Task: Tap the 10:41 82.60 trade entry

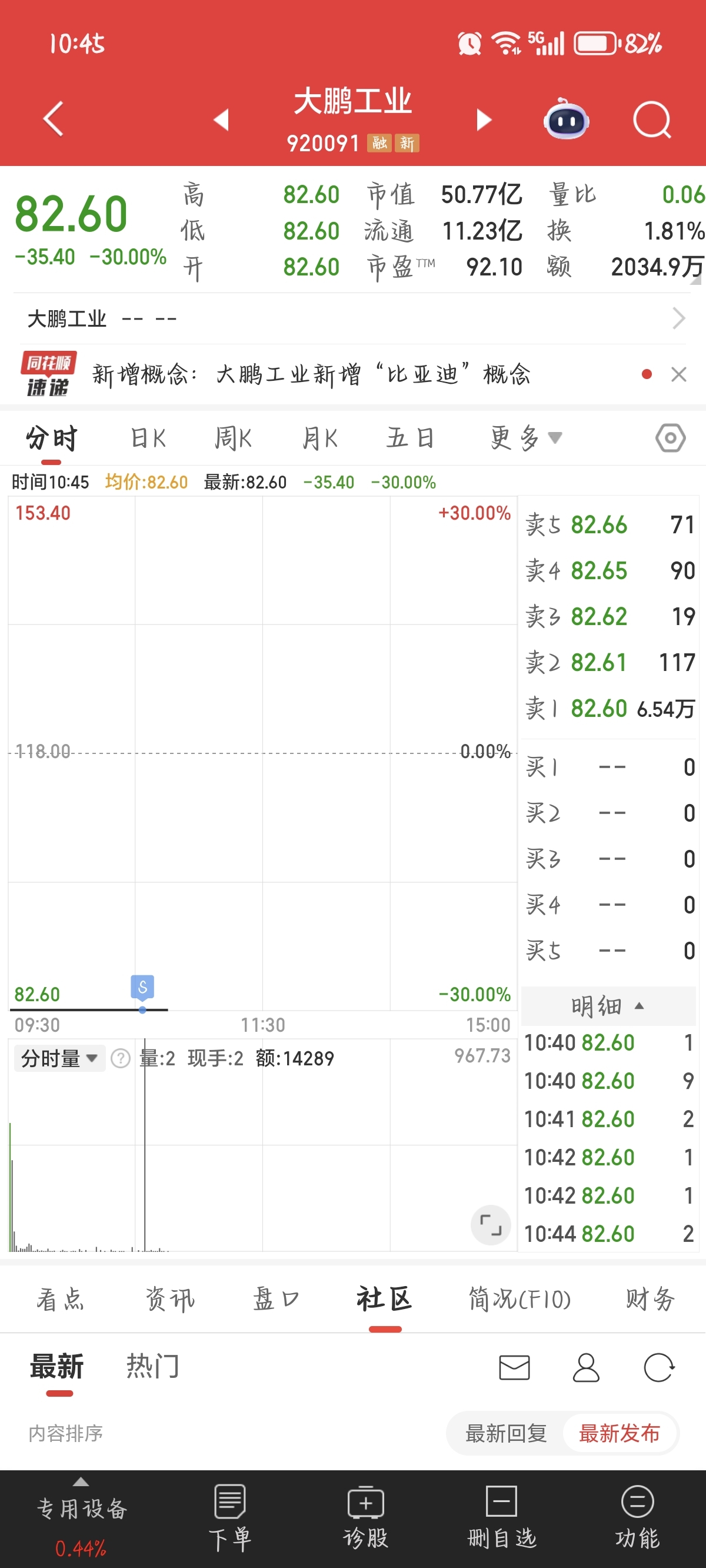Action: tap(608, 1119)
